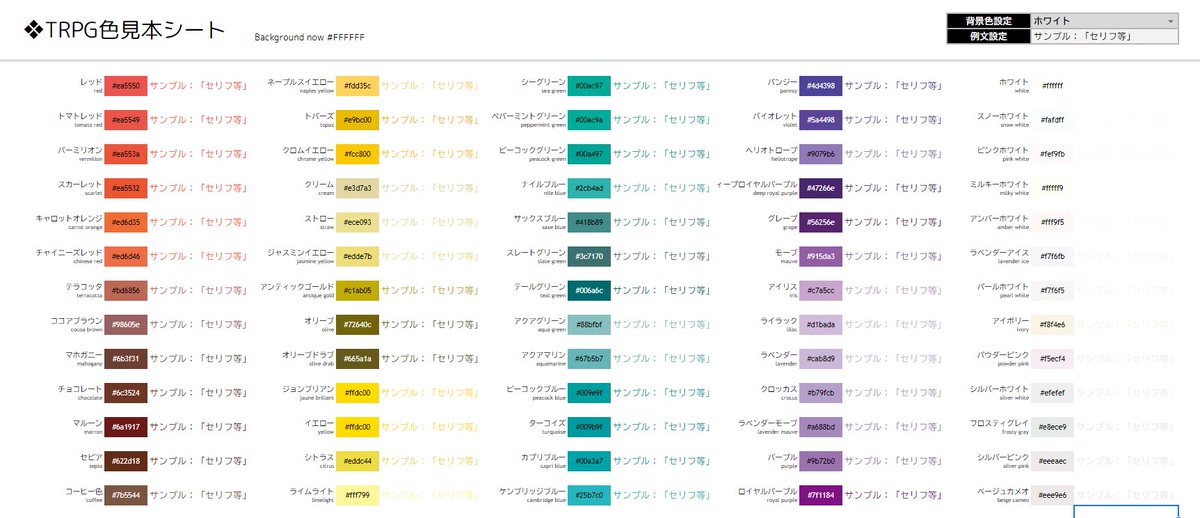1200x518 pixels.
Task: Pick the キャロットオレンジ #ed6d35 swatch
Action: click(x=126, y=222)
